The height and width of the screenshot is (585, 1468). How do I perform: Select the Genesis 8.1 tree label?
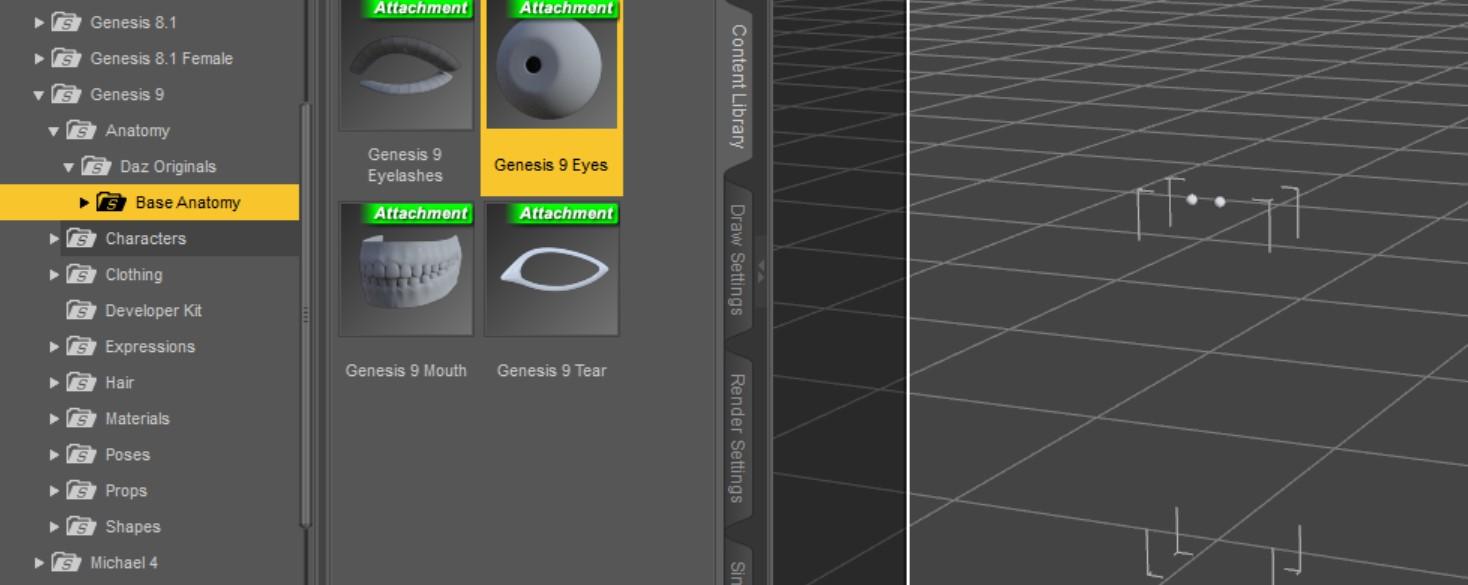coord(133,22)
